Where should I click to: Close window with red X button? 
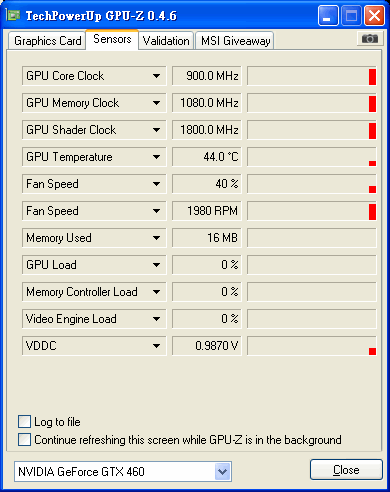(374, 15)
